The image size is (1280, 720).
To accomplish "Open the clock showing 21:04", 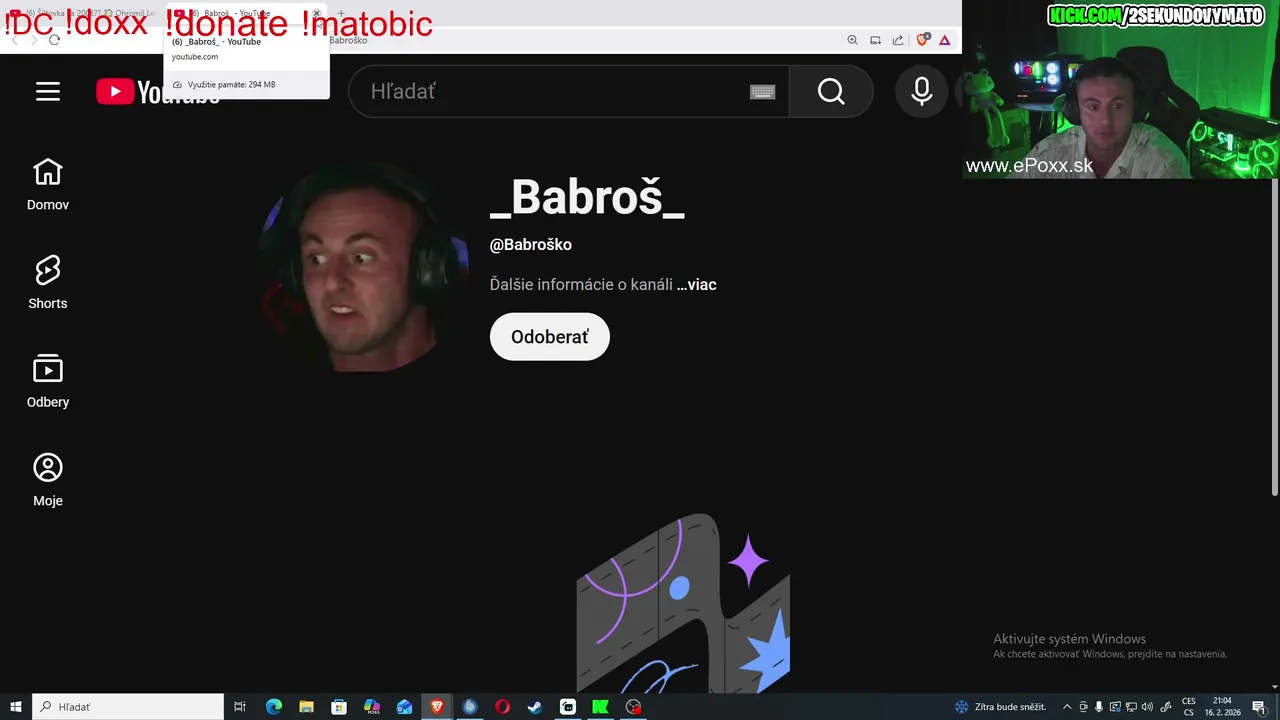I will tap(1222, 707).
